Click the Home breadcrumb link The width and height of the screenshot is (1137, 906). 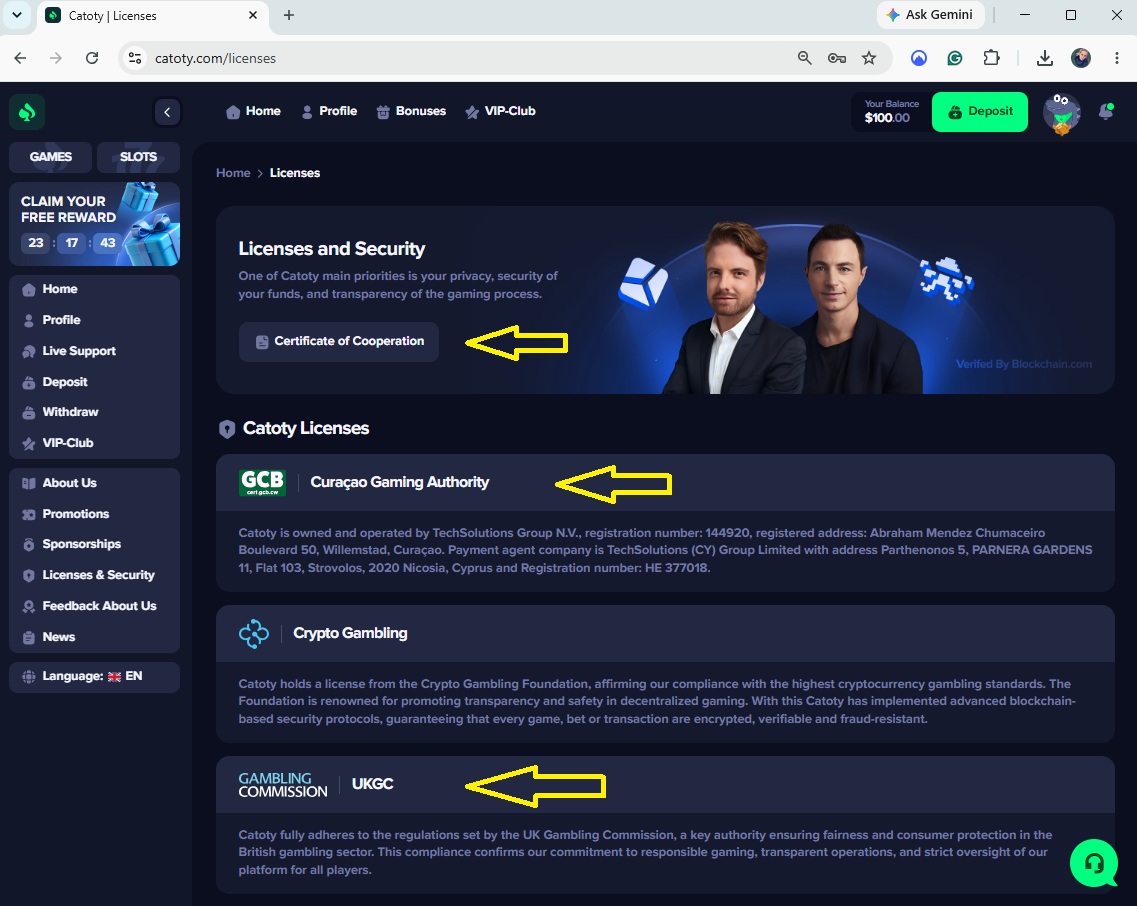click(x=233, y=173)
